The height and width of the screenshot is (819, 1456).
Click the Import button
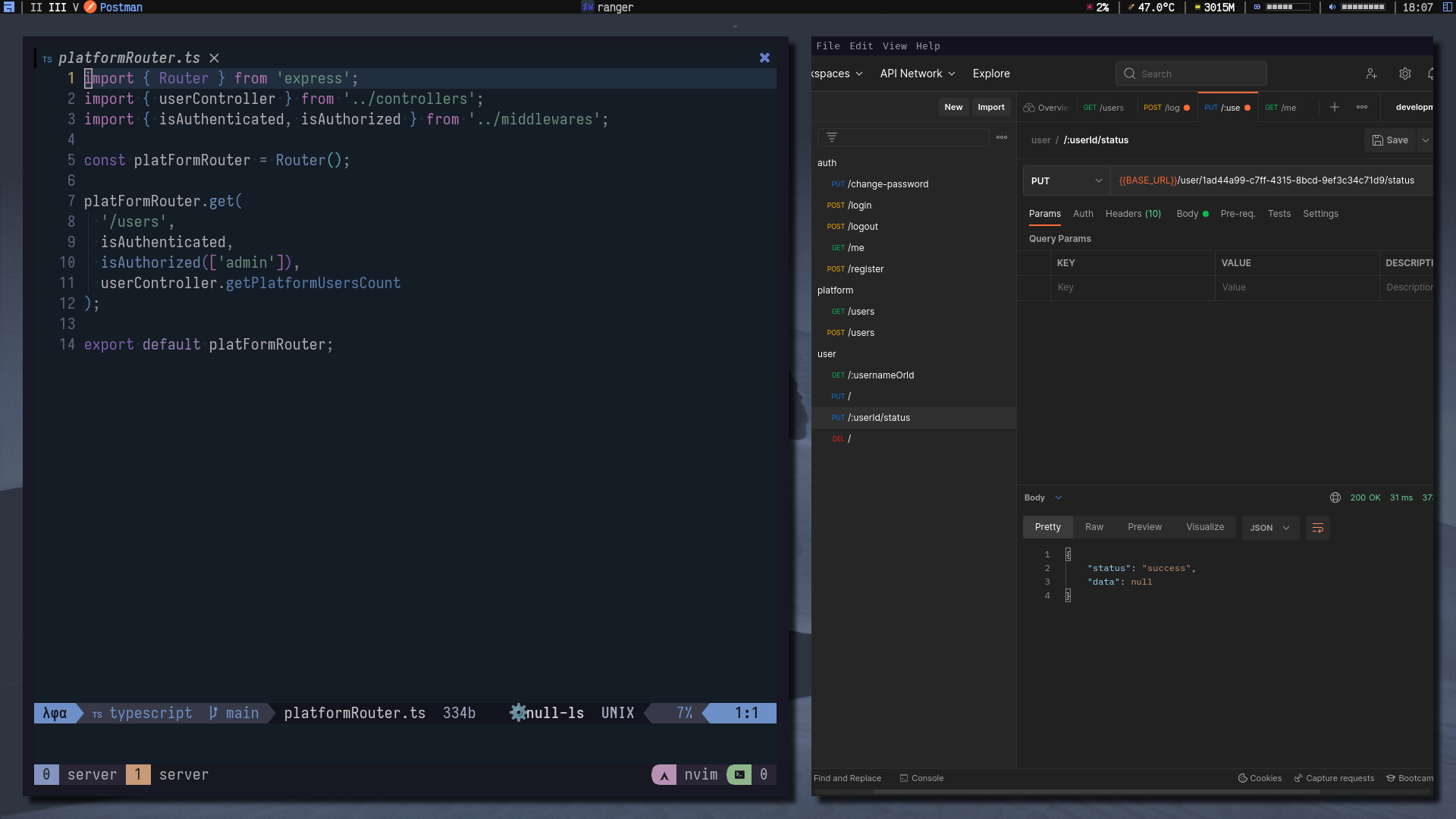point(990,107)
